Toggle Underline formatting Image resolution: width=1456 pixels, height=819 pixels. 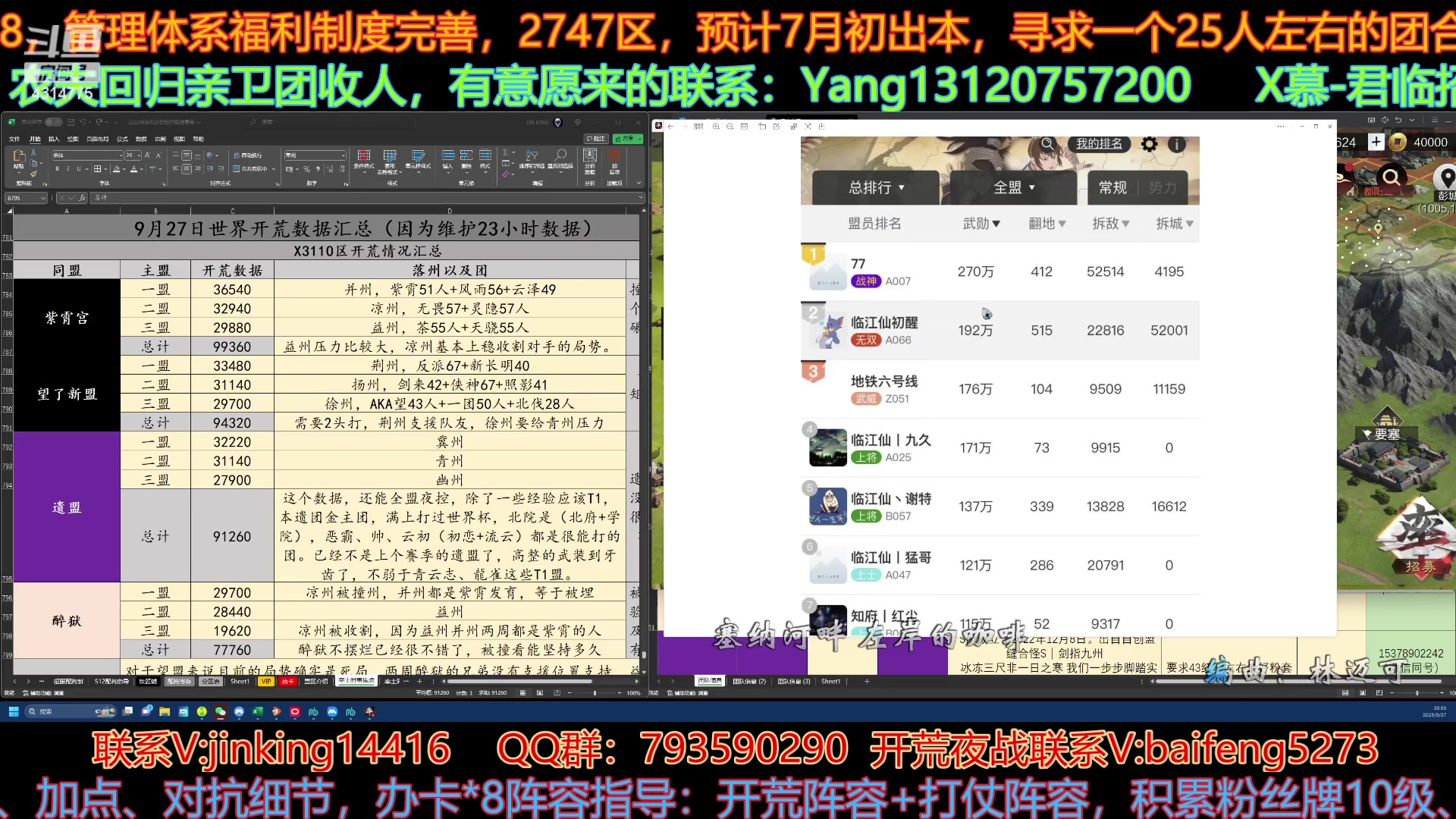click(x=78, y=168)
